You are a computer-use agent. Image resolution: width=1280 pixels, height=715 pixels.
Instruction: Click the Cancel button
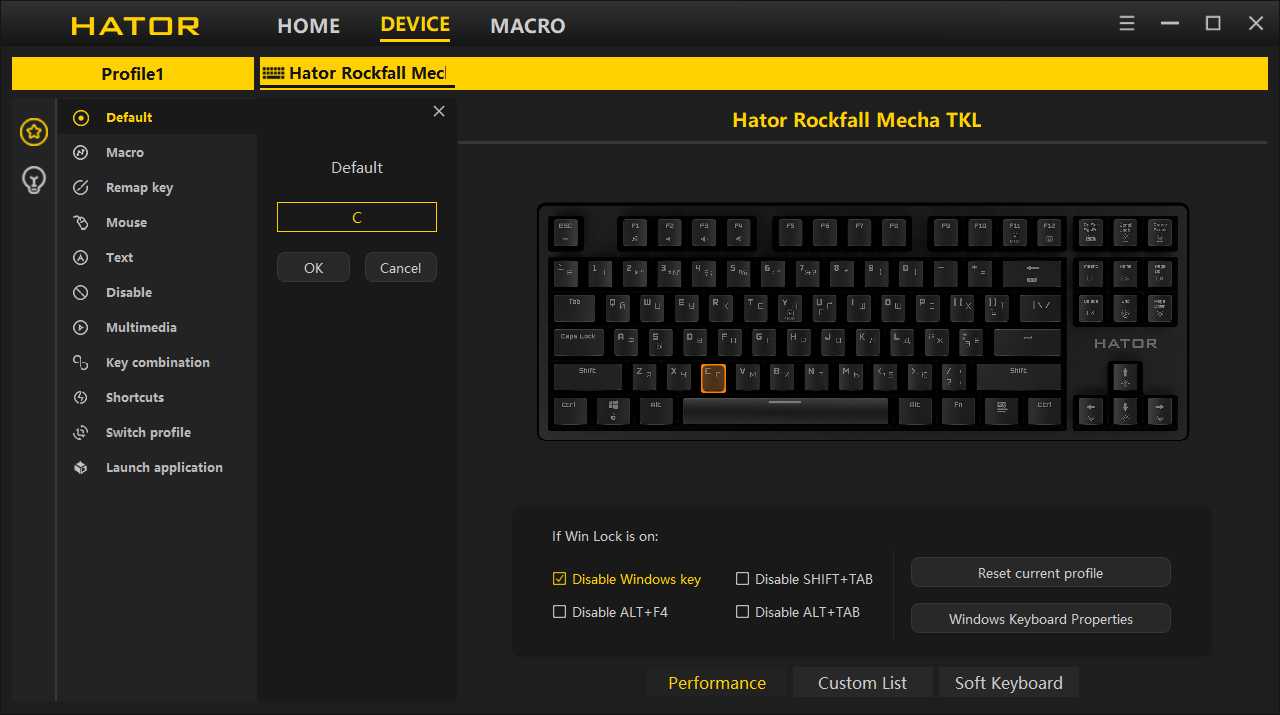tap(400, 268)
